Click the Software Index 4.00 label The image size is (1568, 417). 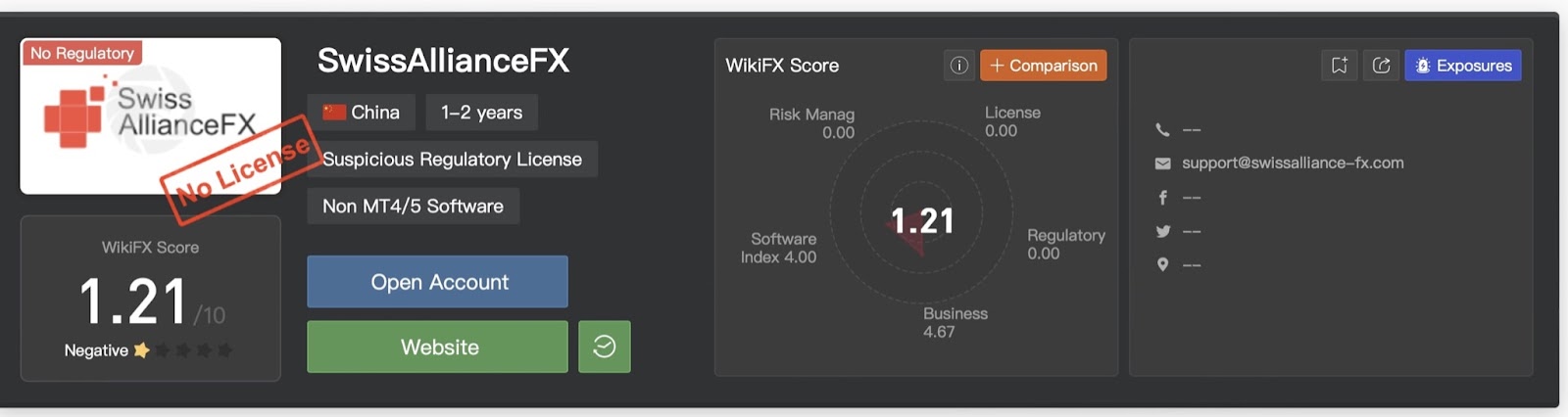point(778,248)
